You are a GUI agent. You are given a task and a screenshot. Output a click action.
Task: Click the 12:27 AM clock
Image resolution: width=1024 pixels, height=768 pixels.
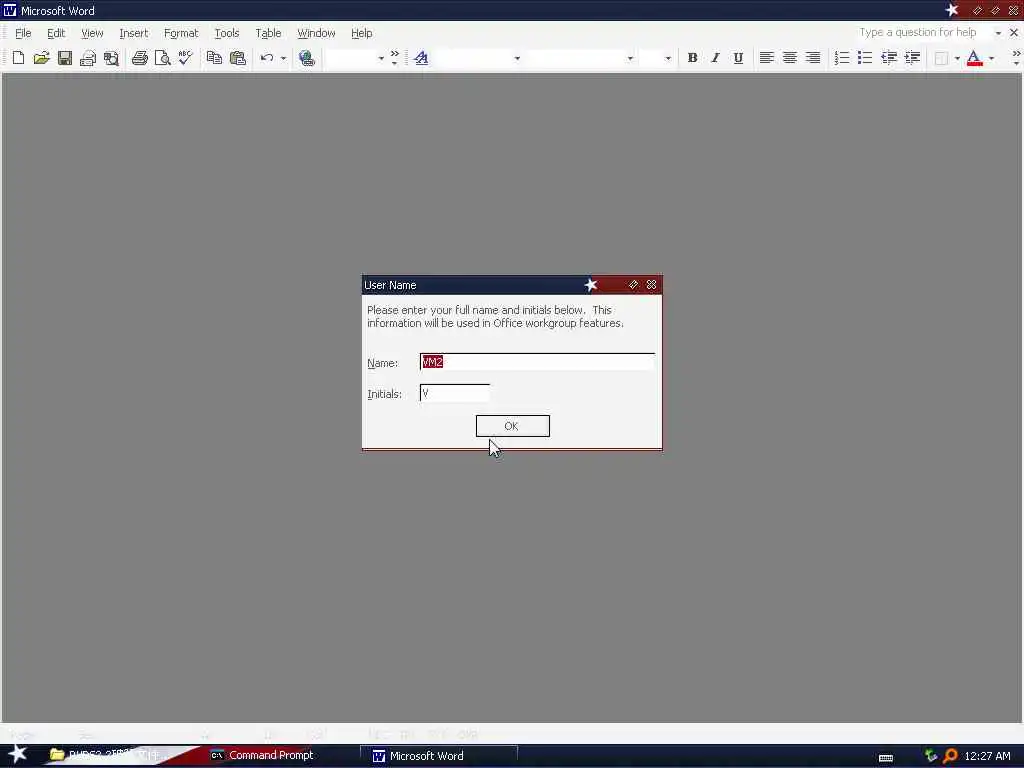point(987,756)
